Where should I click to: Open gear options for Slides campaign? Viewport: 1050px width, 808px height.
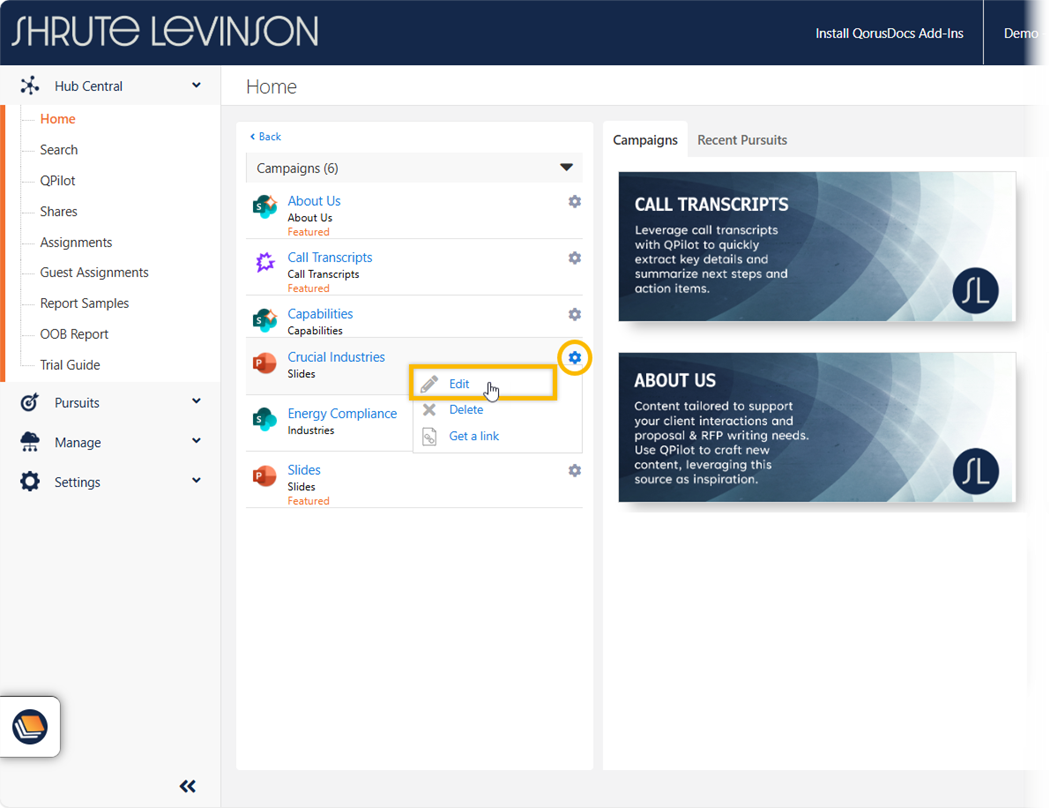point(574,470)
